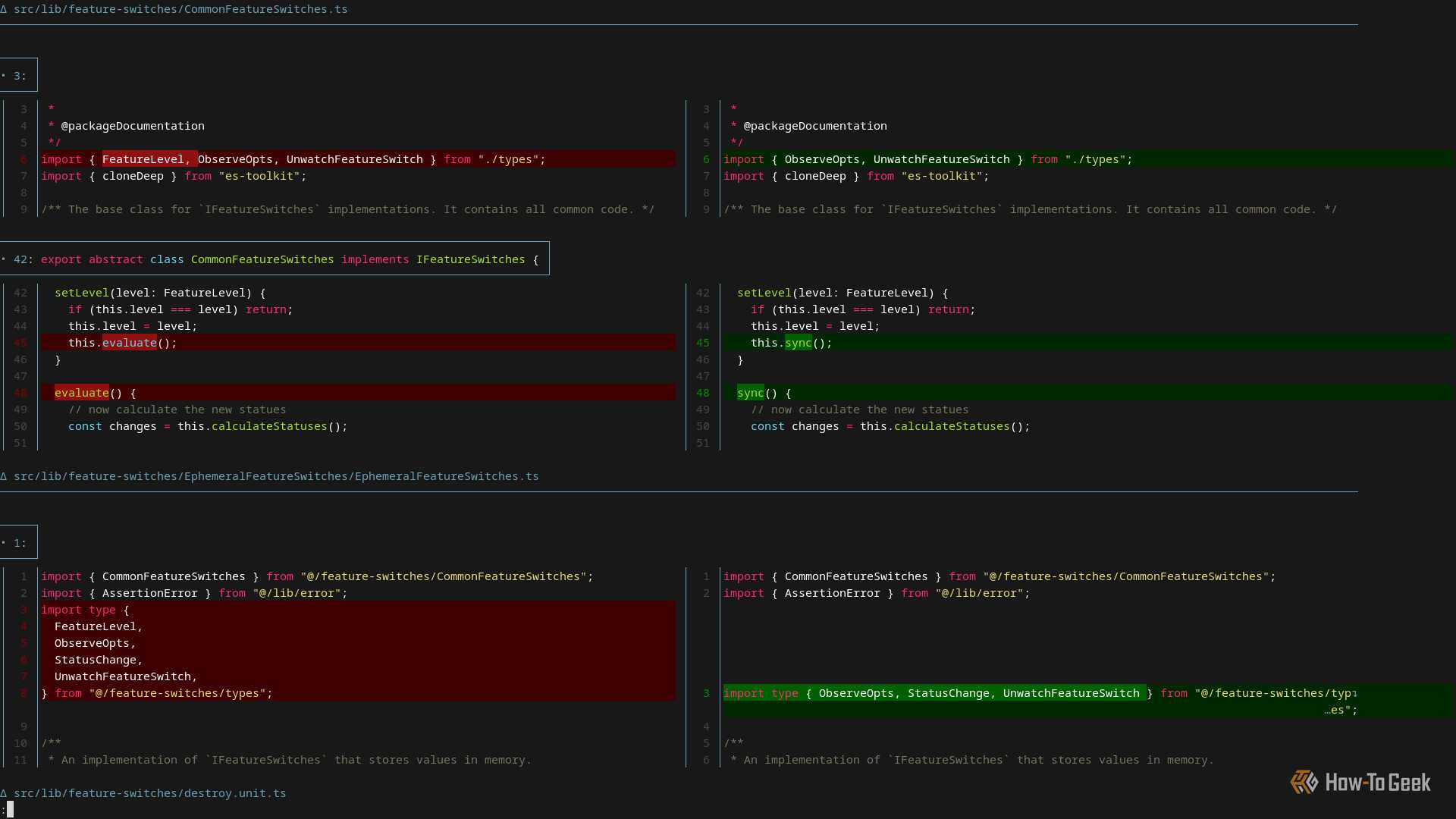Click the CommonFeatureSwitches.ts file path header
Image resolution: width=1456 pixels, height=819 pixels.
pyautogui.click(x=180, y=9)
